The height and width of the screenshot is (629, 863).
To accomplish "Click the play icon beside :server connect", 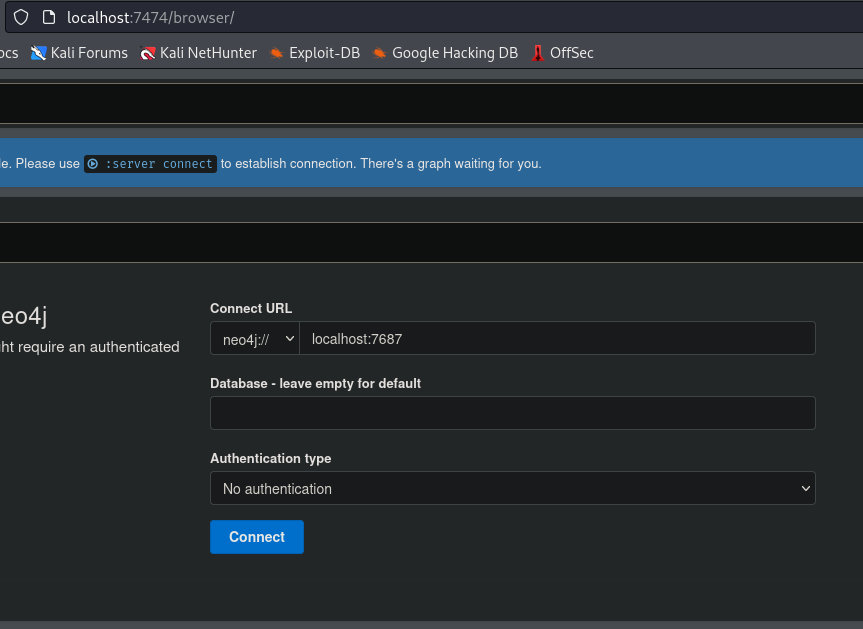I will (93, 164).
